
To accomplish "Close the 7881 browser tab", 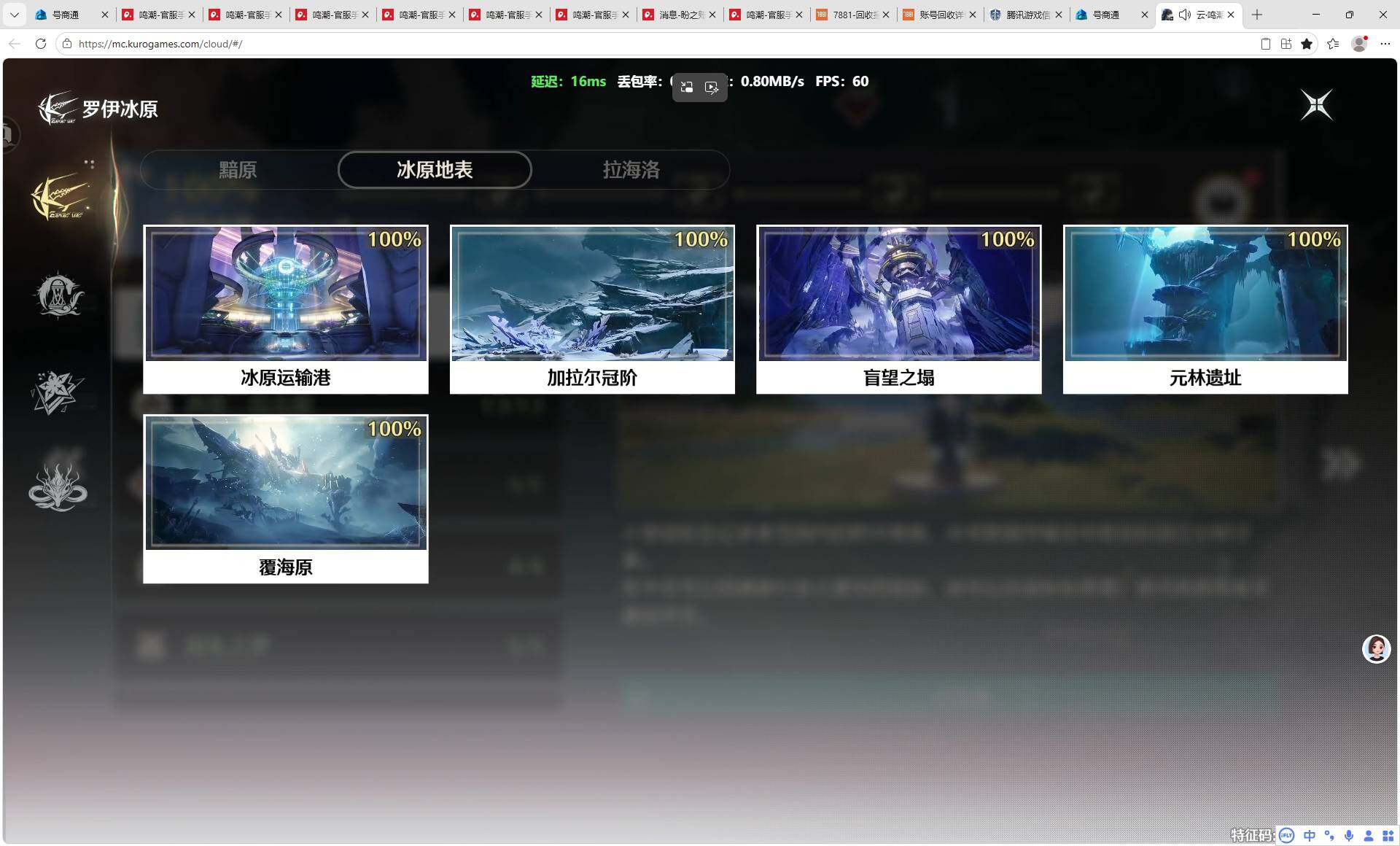I will click(x=886, y=15).
